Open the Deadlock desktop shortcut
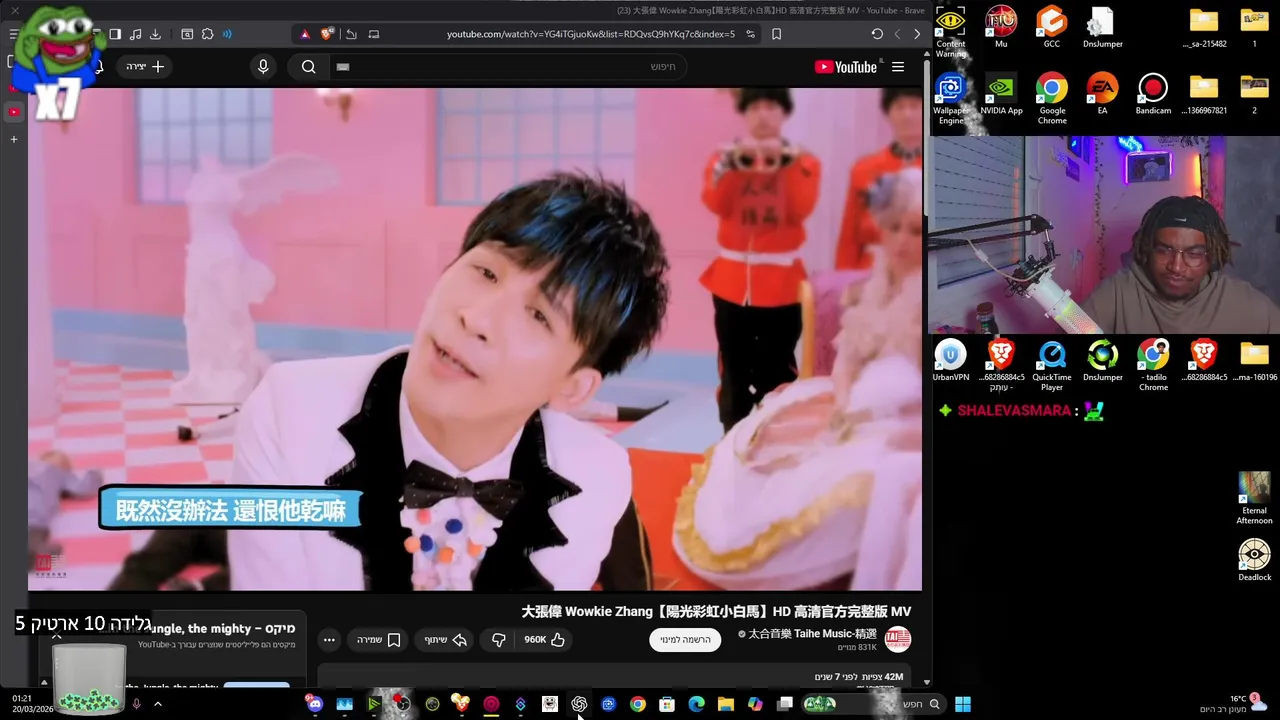The image size is (1280, 720). (1254, 560)
